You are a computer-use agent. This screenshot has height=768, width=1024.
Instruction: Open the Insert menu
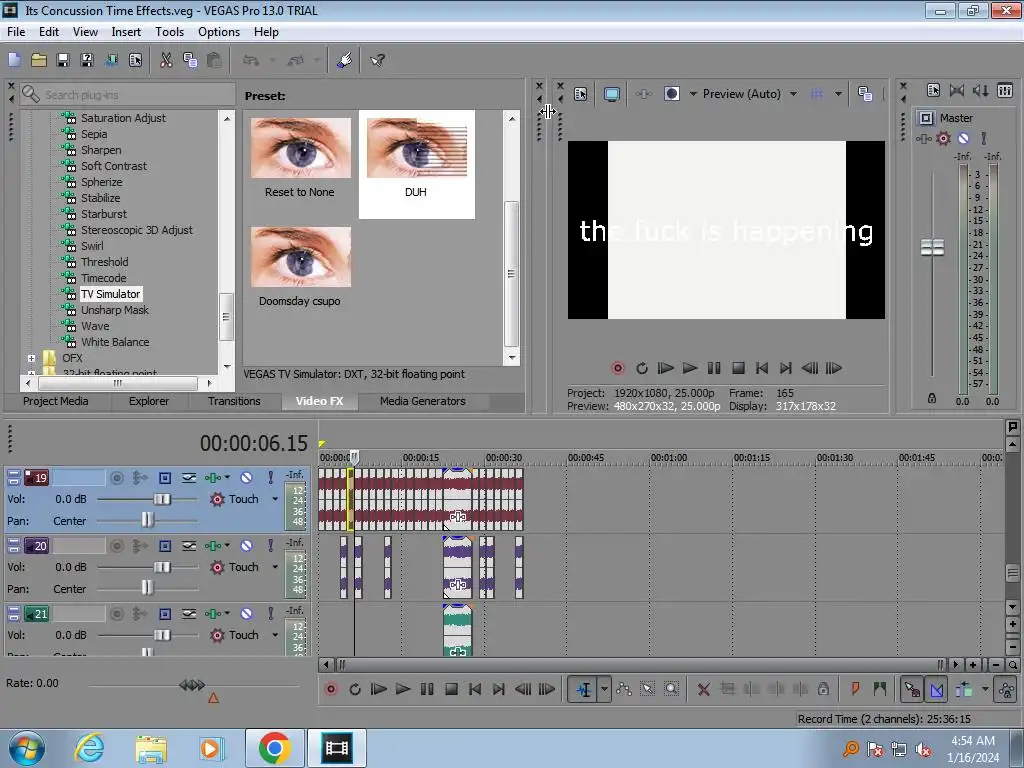coord(126,31)
